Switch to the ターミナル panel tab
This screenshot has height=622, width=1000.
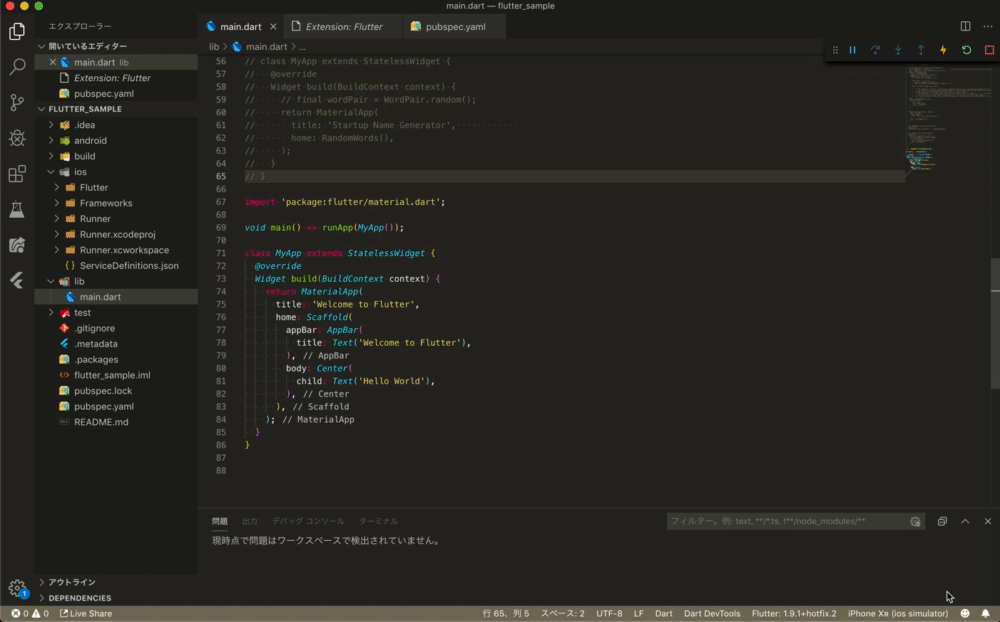(378, 521)
